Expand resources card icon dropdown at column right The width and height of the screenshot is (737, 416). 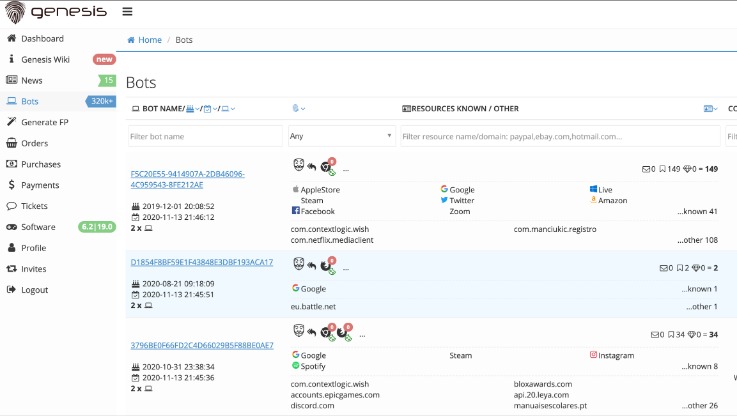pyautogui.click(x=710, y=109)
